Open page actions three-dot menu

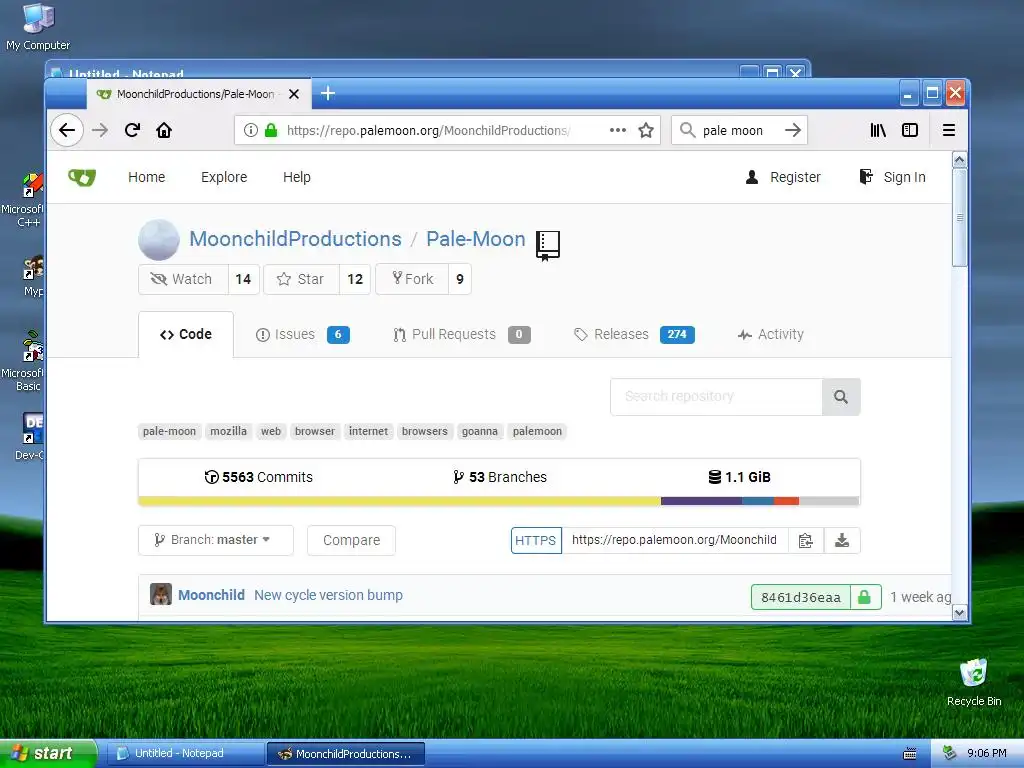pos(618,130)
